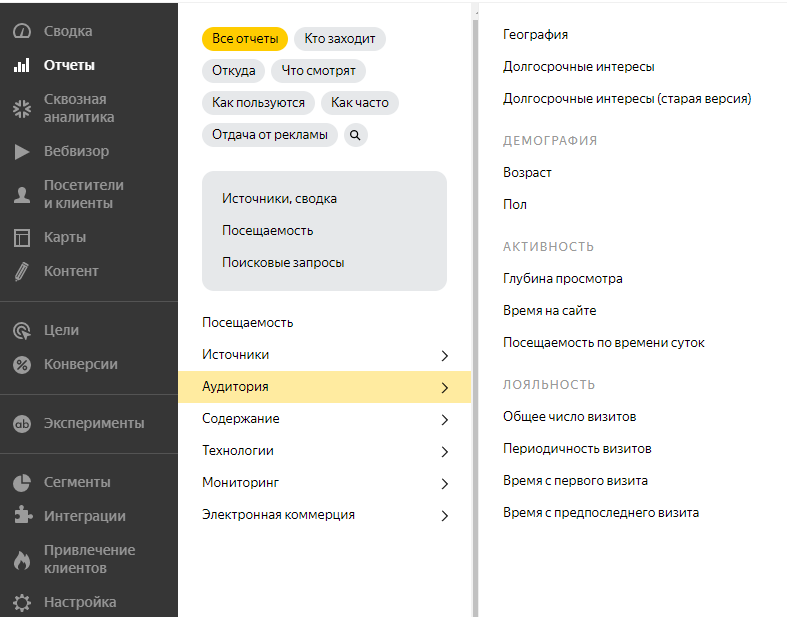
Task: Expand the Электронная коммерция chevron
Action: (444, 516)
